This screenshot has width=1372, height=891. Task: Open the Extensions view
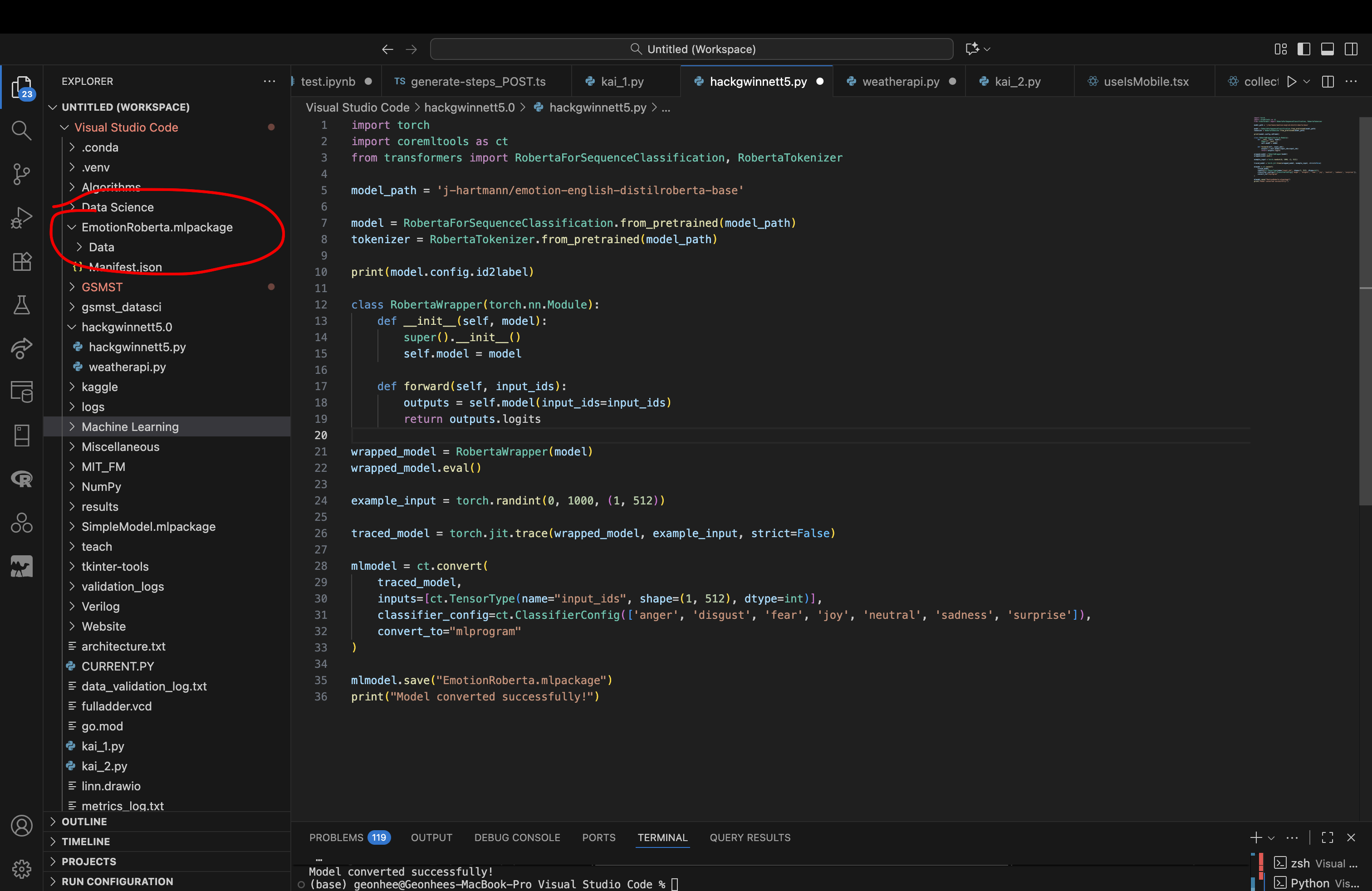[x=21, y=262]
